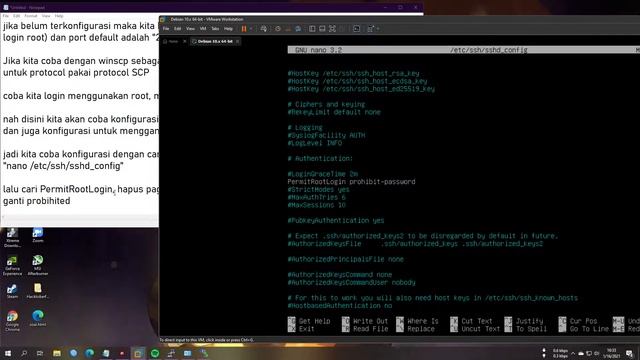Open the VMware View menu
Image resolution: width=640 pixels, height=360 pixels.
coord(190,29)
